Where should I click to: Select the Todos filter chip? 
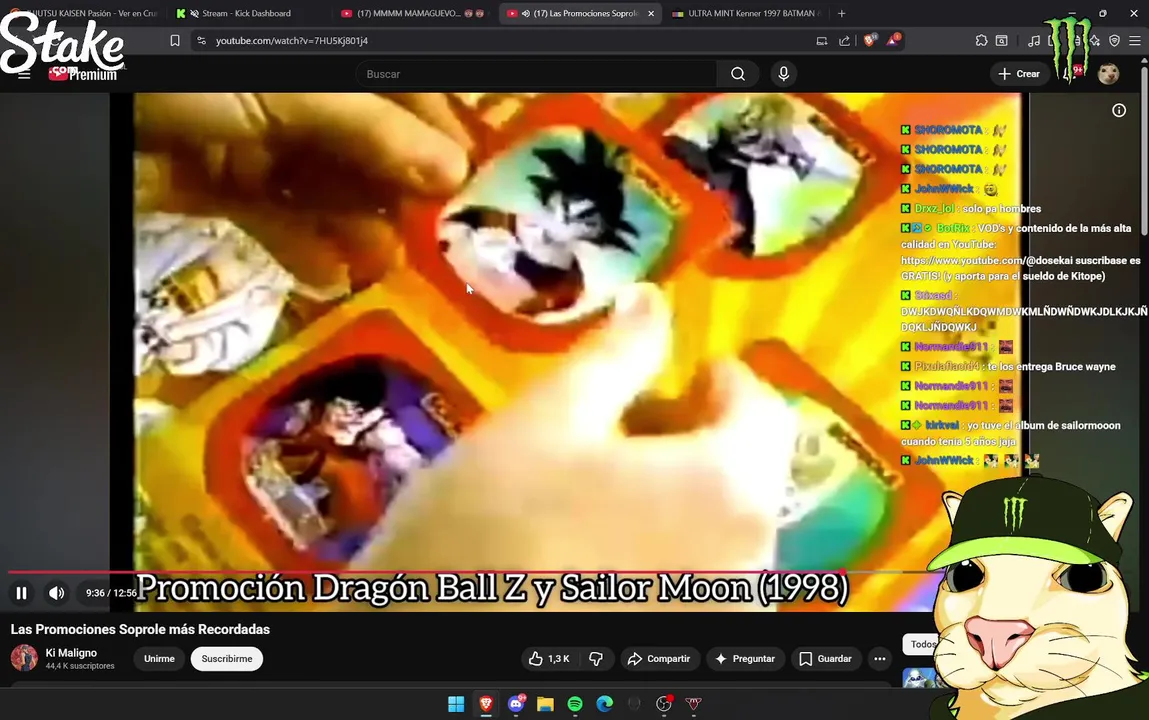922,645
